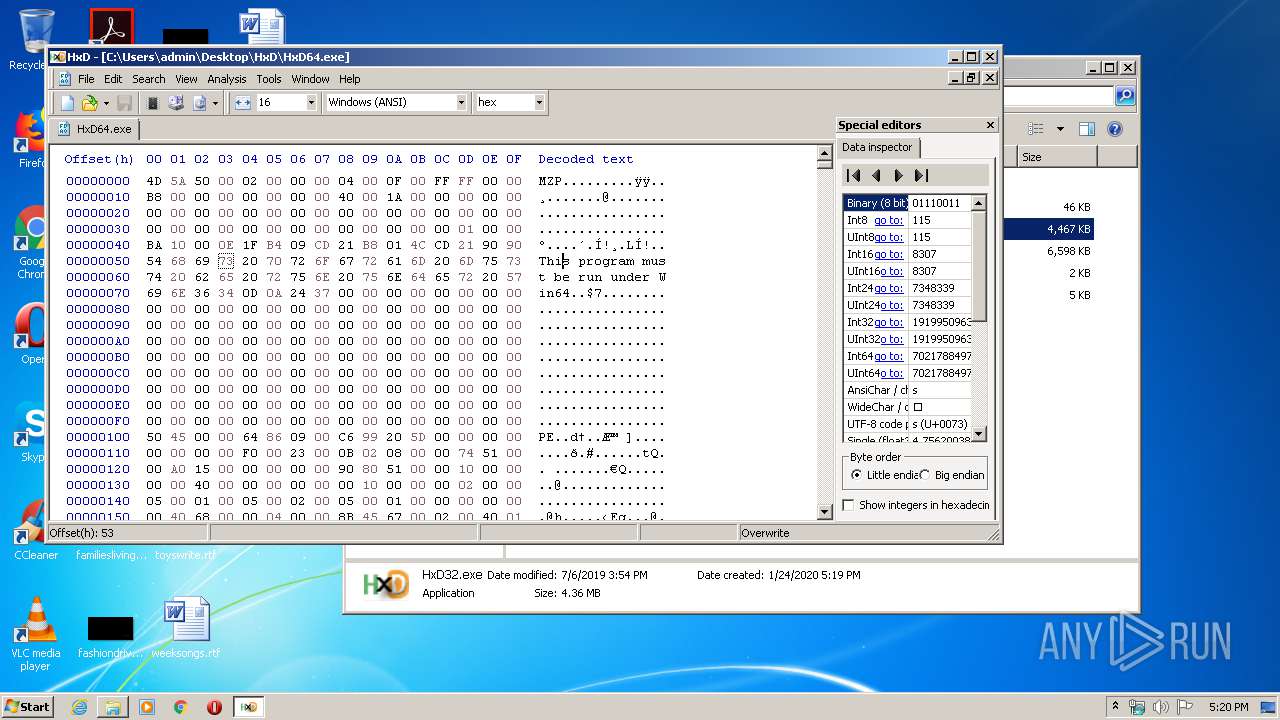Click the hex view vertical scrollbar up arrow

pyautogui.click(x=825, y=154)
